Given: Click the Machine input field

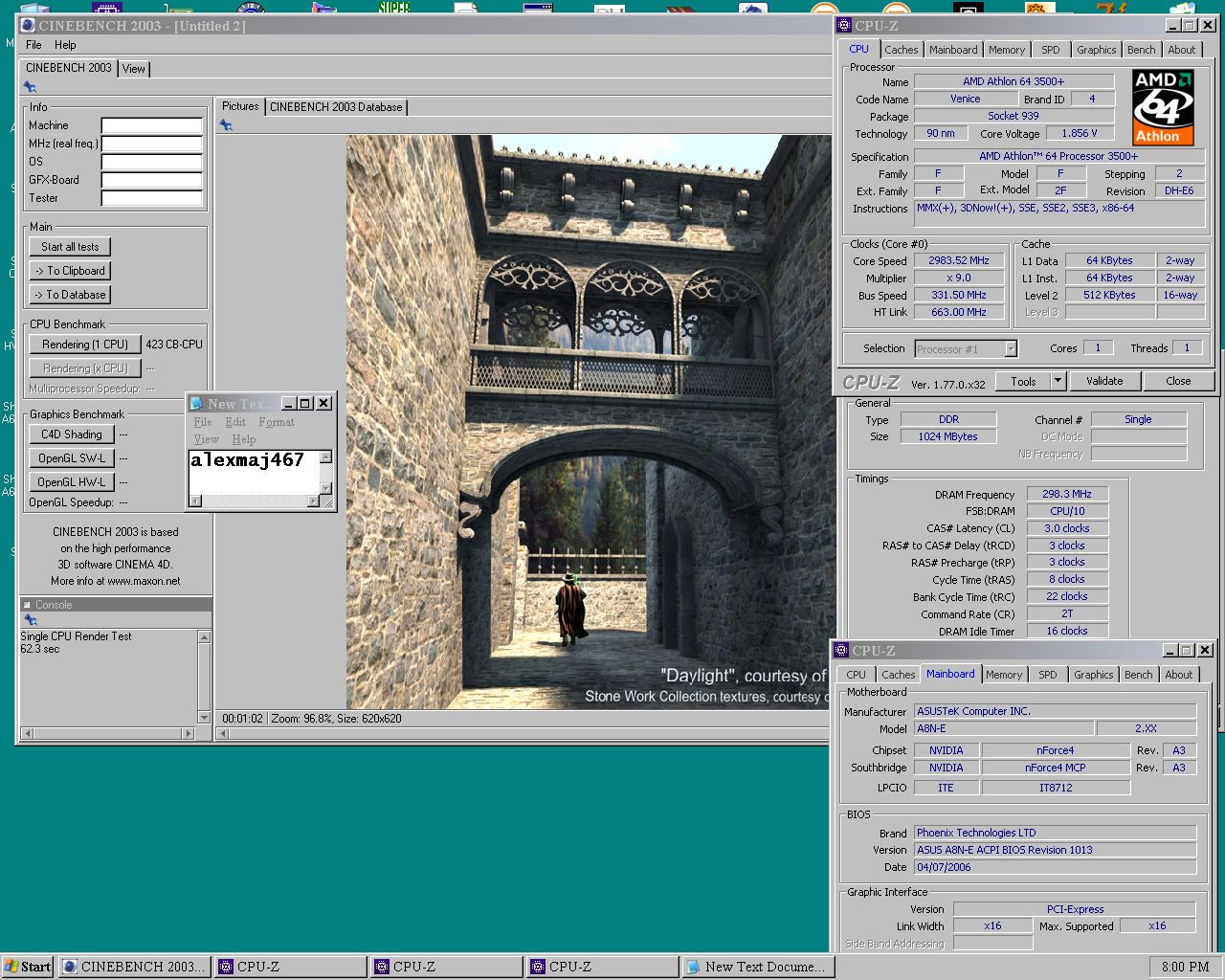Looking at the screenshot, I should [152, 125].
